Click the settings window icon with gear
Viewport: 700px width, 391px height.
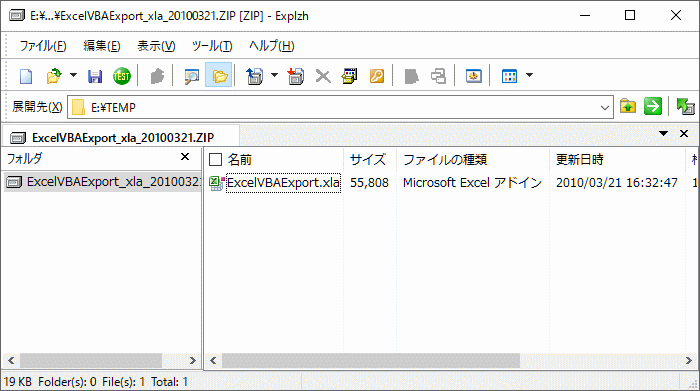pyautogui.click(x=473, y=76)
